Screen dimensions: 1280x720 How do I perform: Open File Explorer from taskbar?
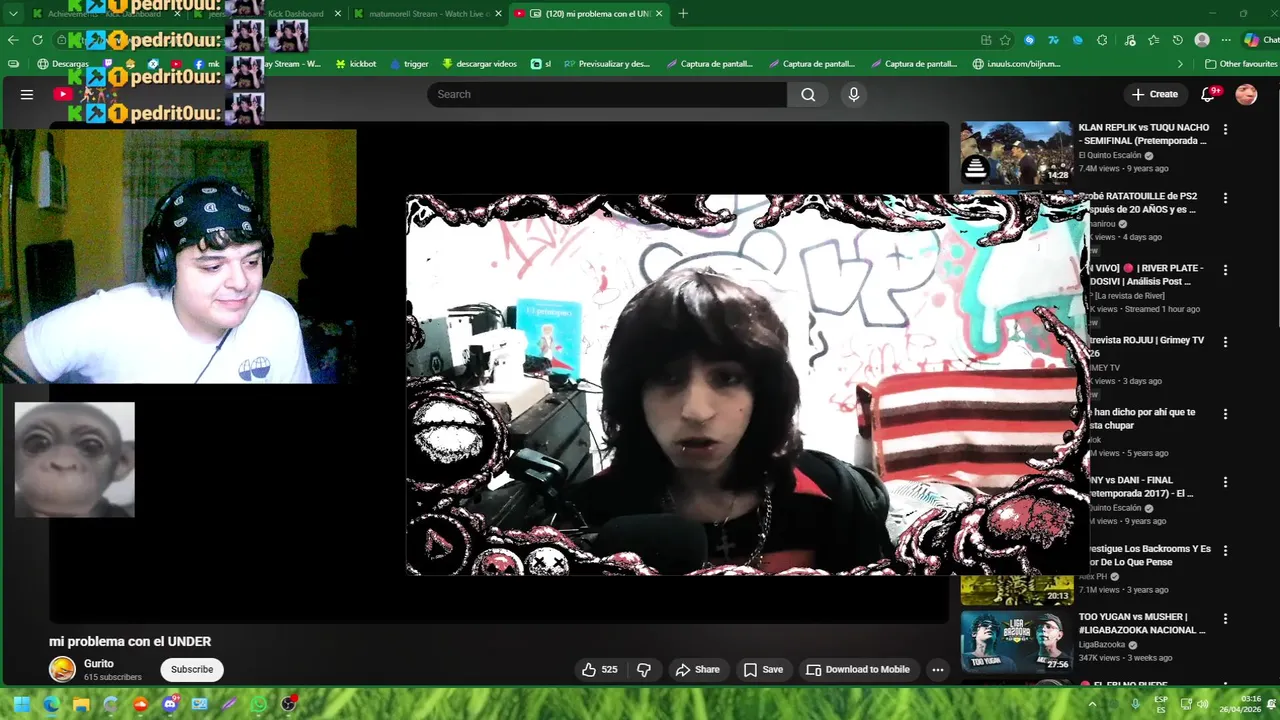click(x=81, y=704)
